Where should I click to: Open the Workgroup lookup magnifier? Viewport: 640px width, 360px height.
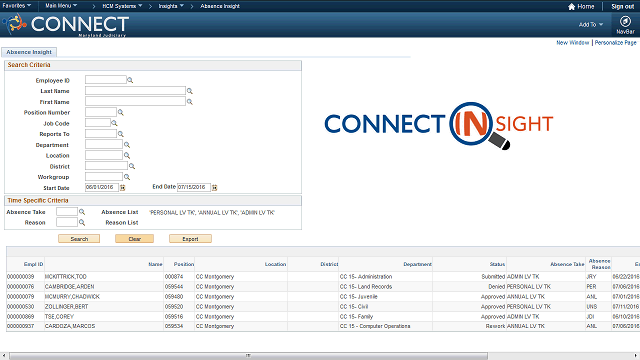click(x=127, y=177)
